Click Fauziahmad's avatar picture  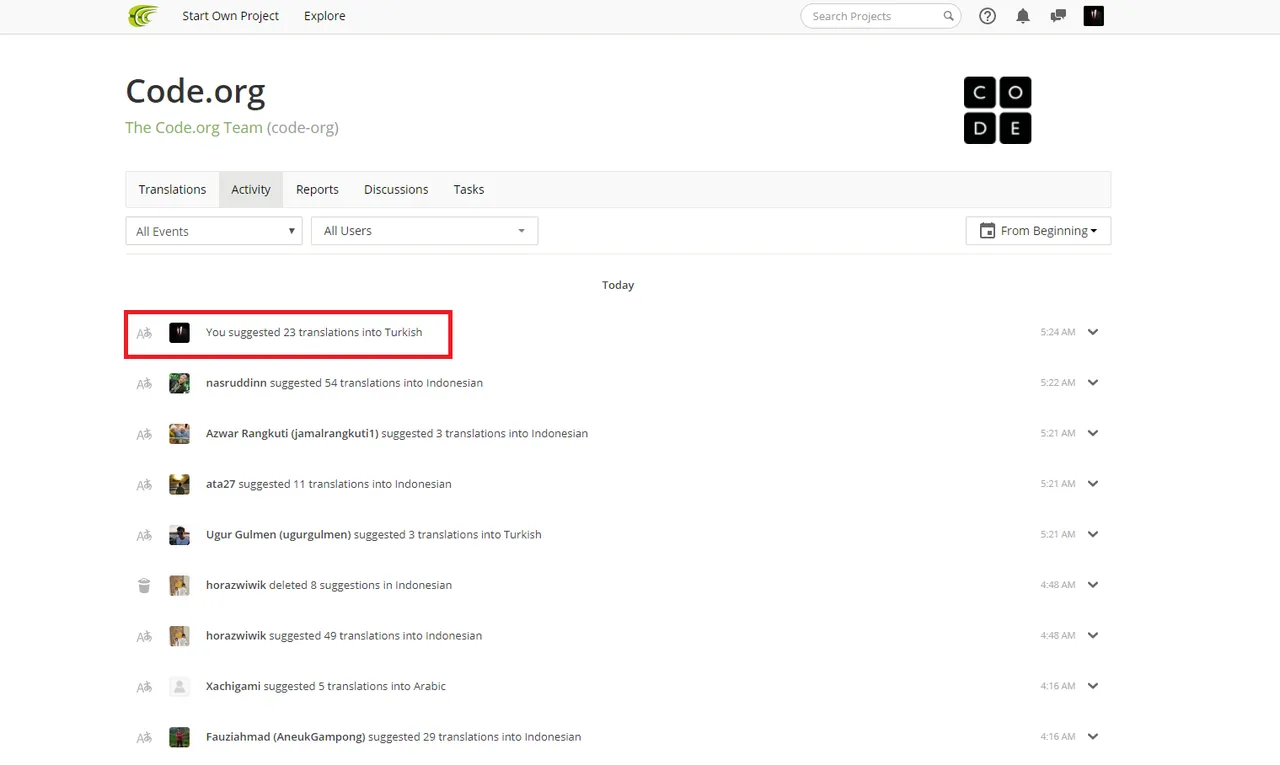coord(179,737)
